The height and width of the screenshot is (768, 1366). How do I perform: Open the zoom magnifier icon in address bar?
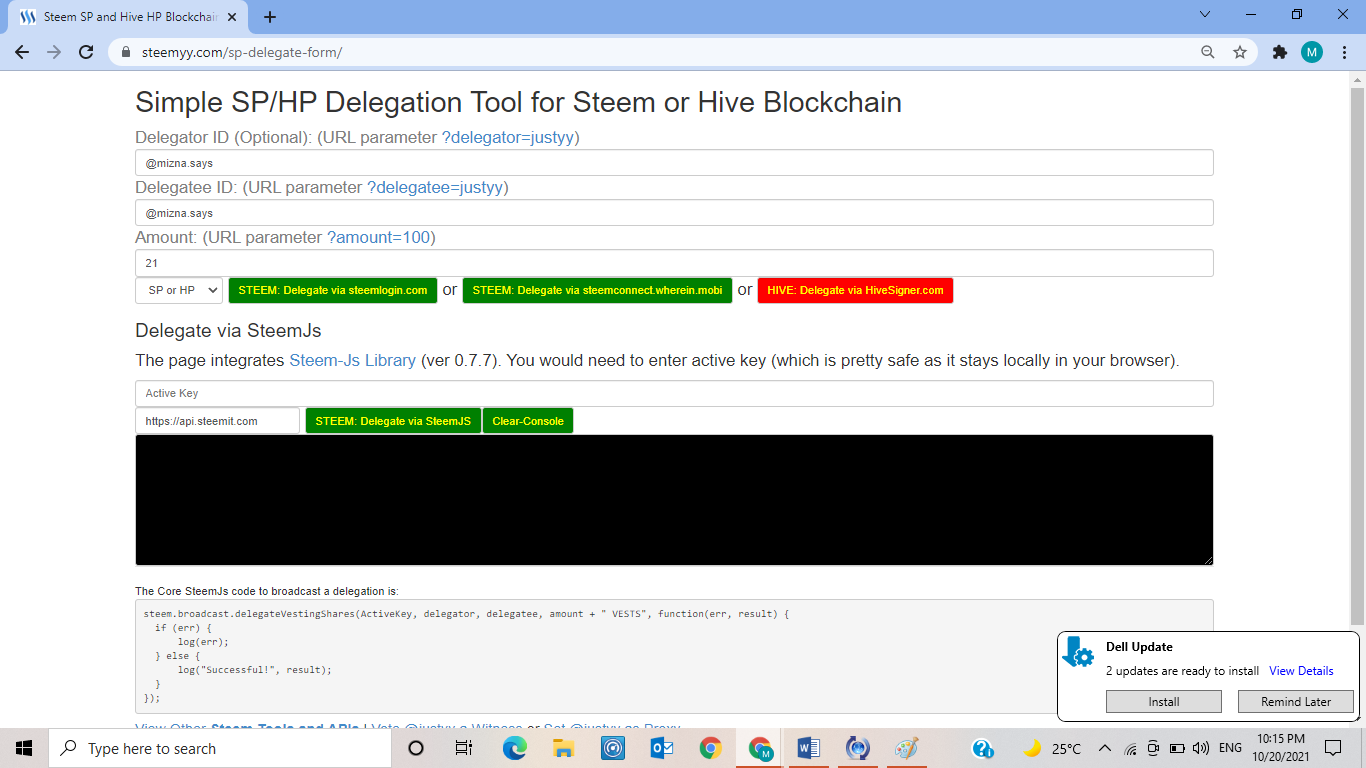(x=1208, y=52)
